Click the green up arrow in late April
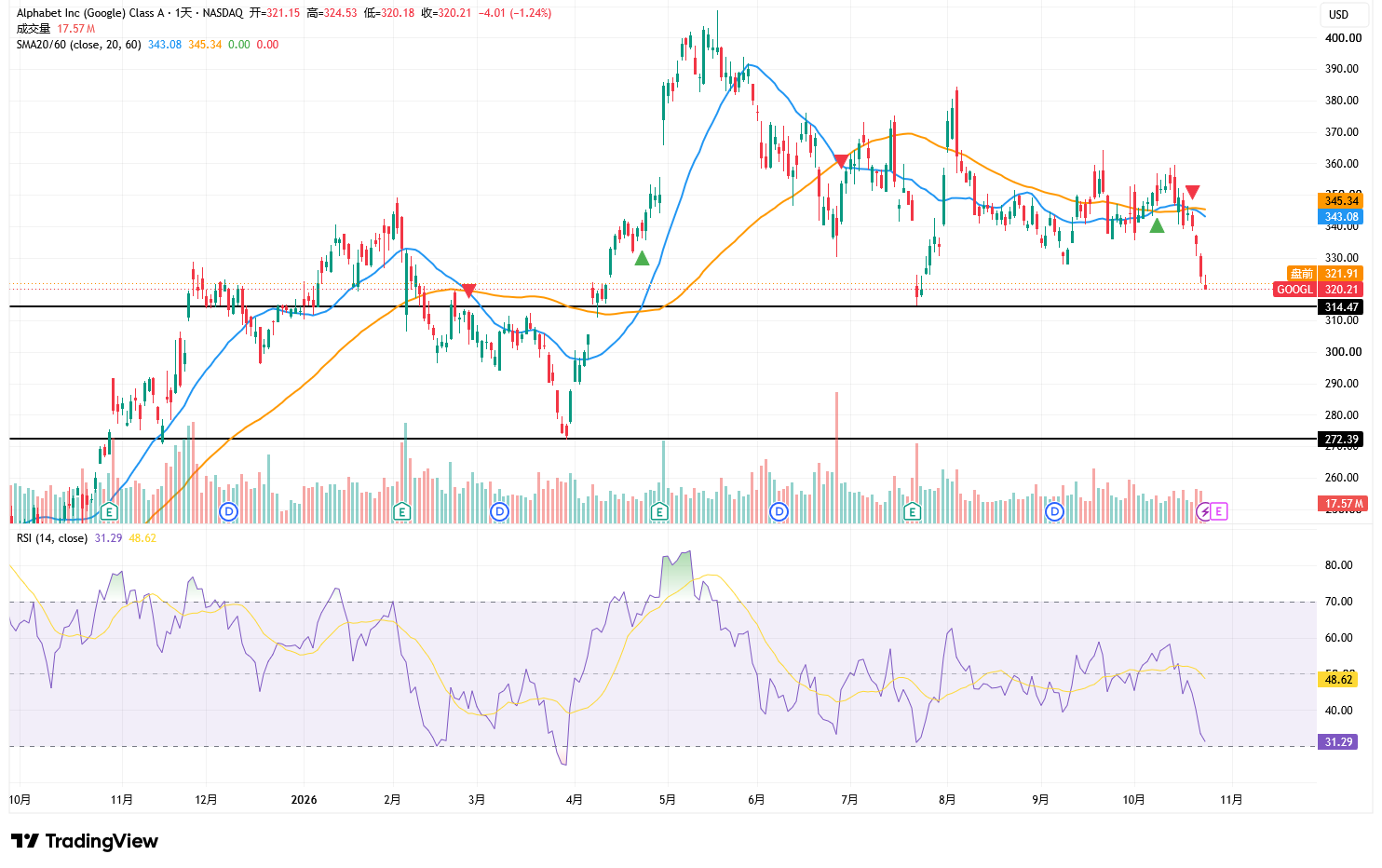This screenshot has width=1382, height=868. (642, 258)
